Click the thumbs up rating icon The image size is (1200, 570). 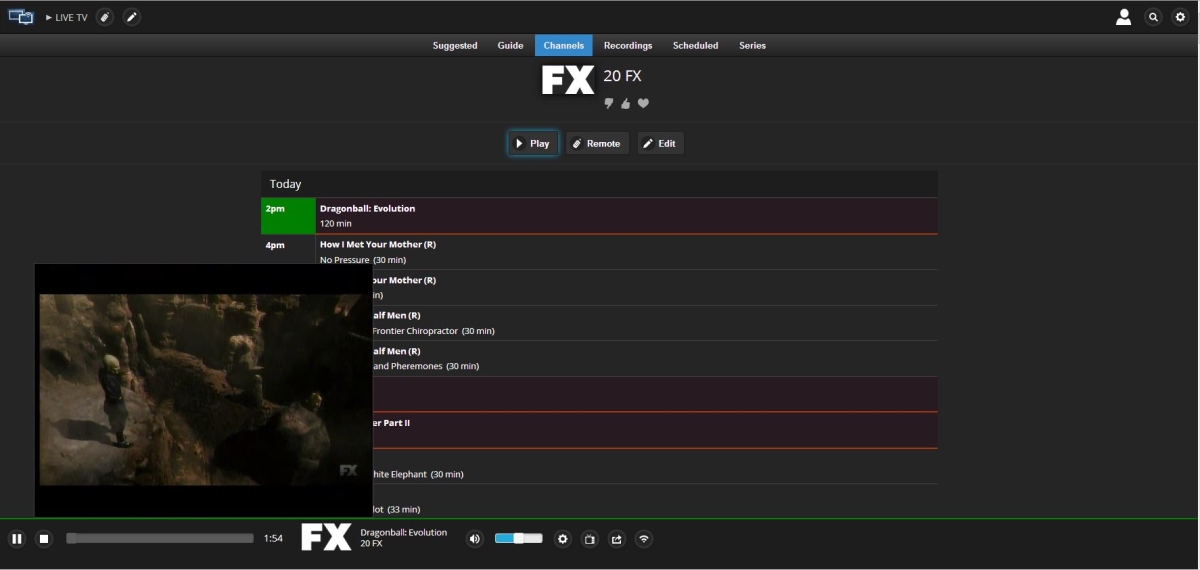click(x=626, y=103)
